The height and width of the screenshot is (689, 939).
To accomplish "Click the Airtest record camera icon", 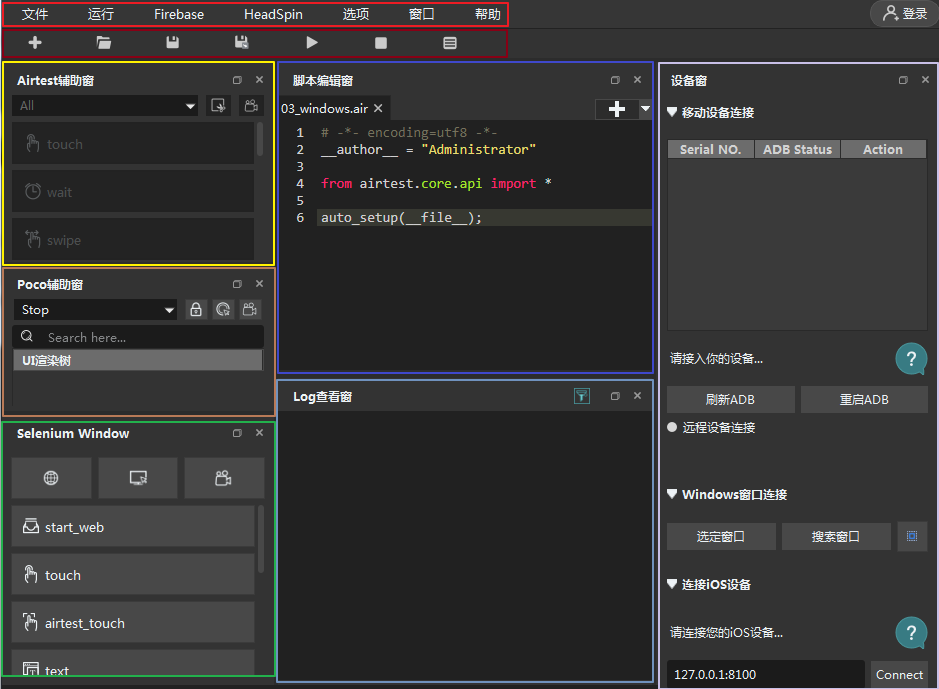I will (x=251, y=106).
